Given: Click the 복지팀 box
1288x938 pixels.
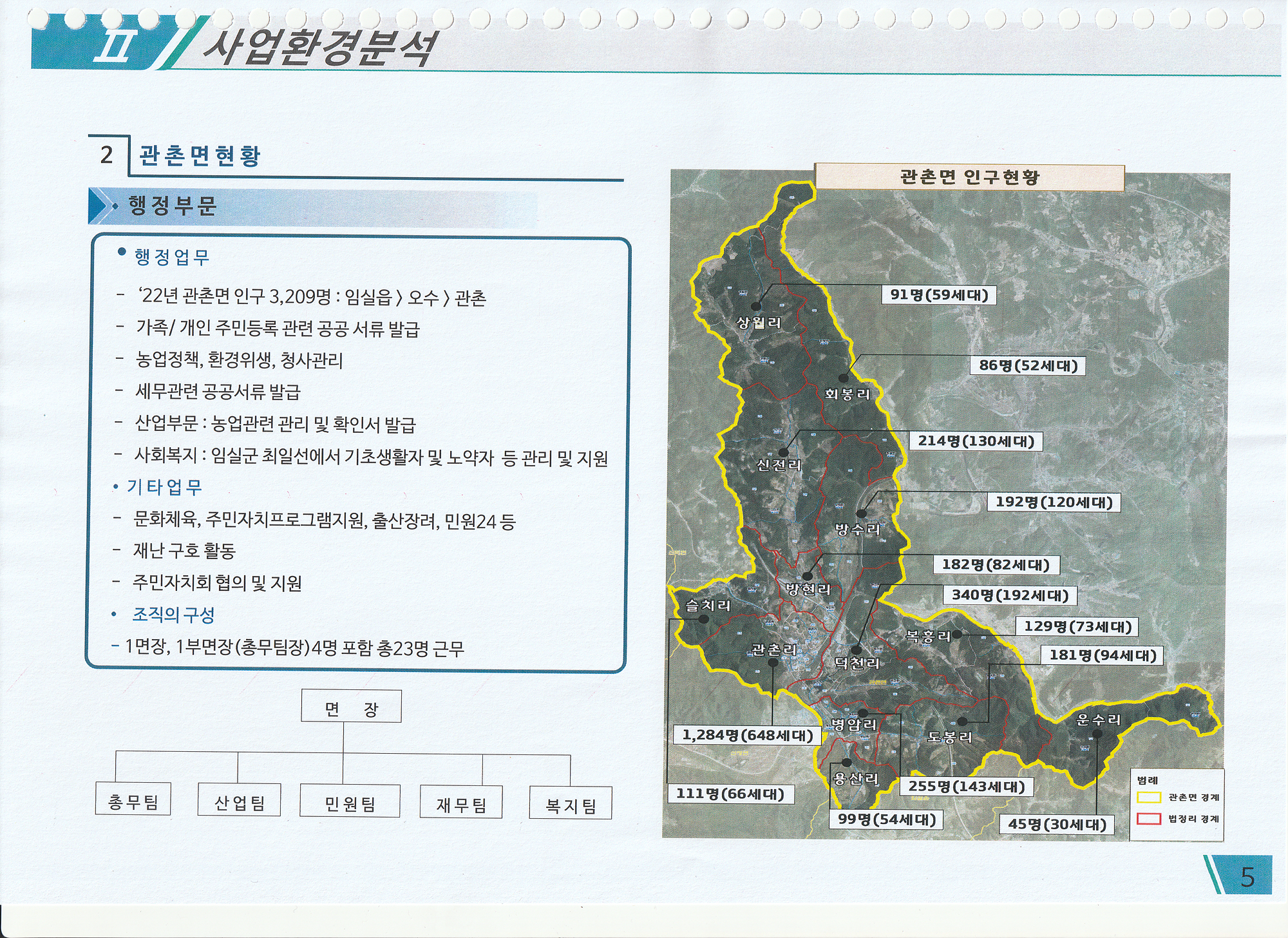Looking at the screenshot, I should point(570,803).
